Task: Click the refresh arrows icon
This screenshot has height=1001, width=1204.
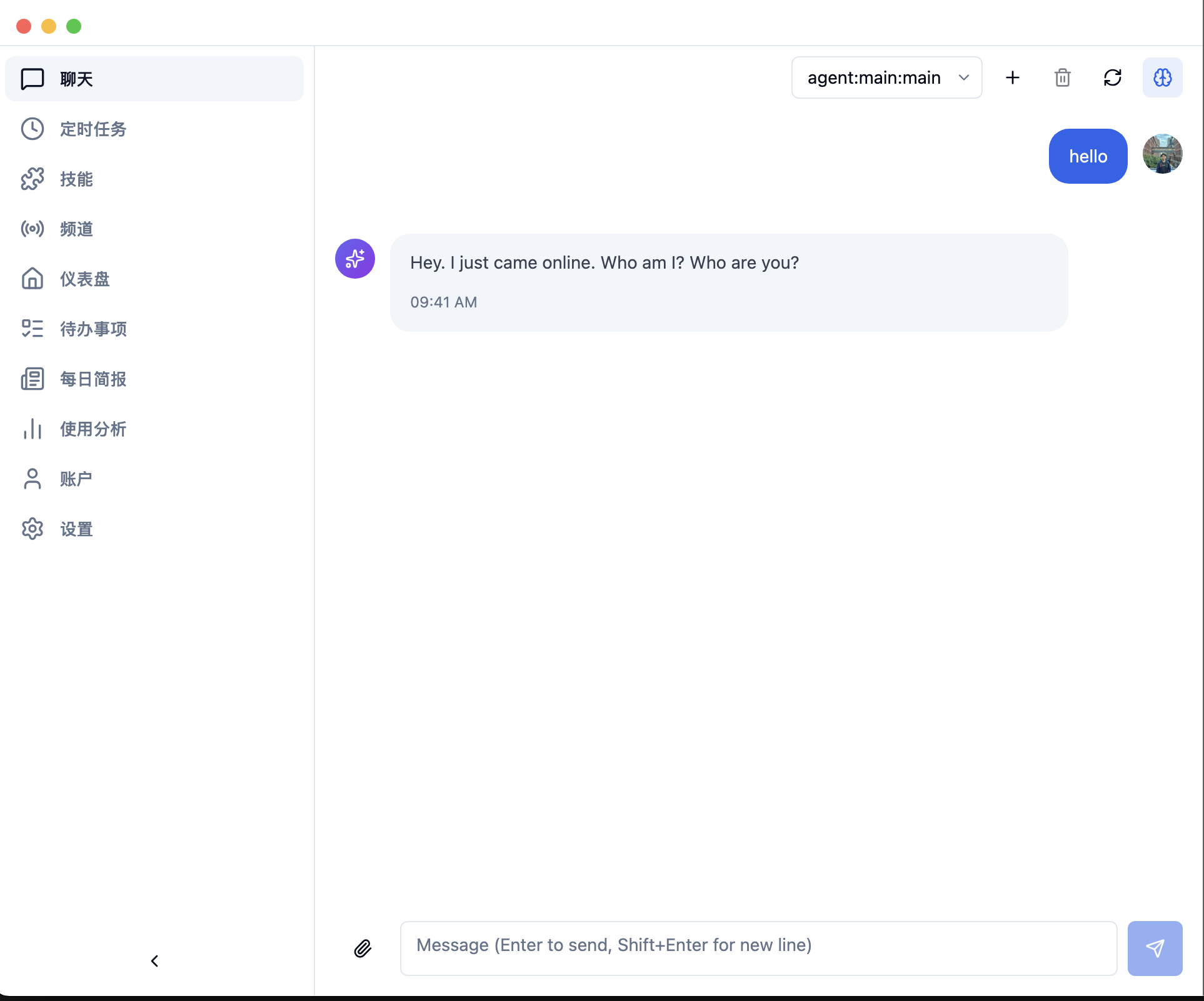Action: point(1112,77)
